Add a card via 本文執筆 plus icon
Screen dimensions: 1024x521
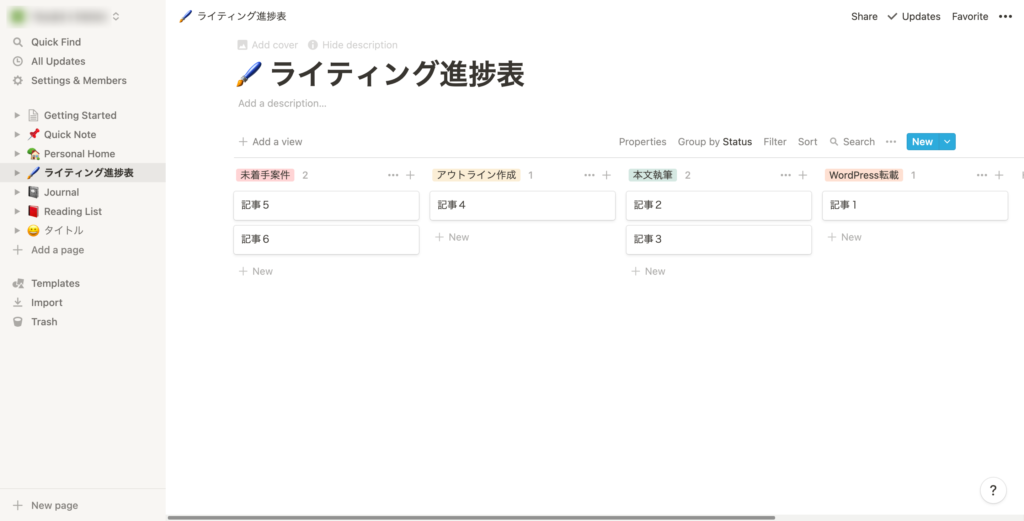pos(803,175)
